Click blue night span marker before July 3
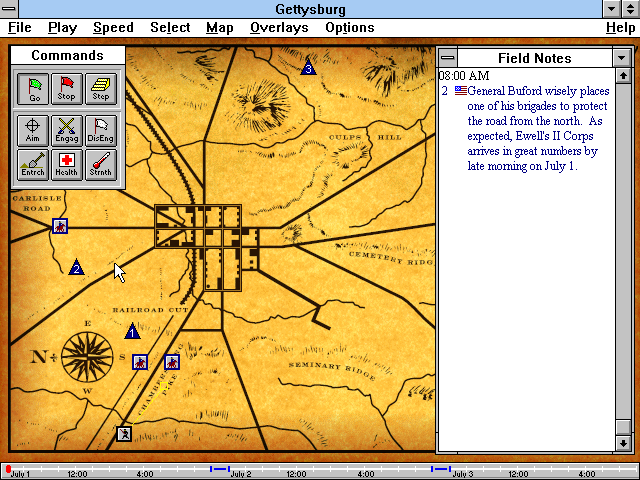640x480 pixels. point(441,469)
